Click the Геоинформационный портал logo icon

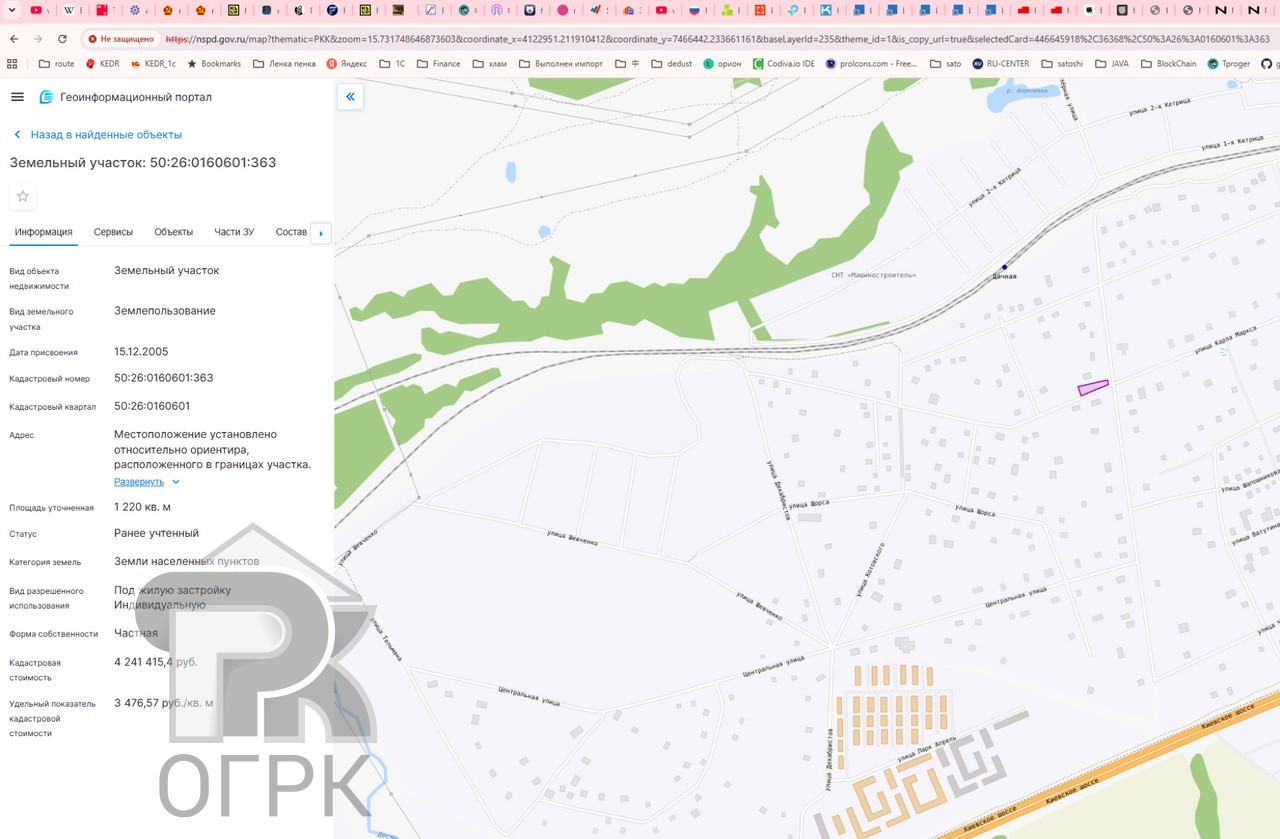pos(46,97)
